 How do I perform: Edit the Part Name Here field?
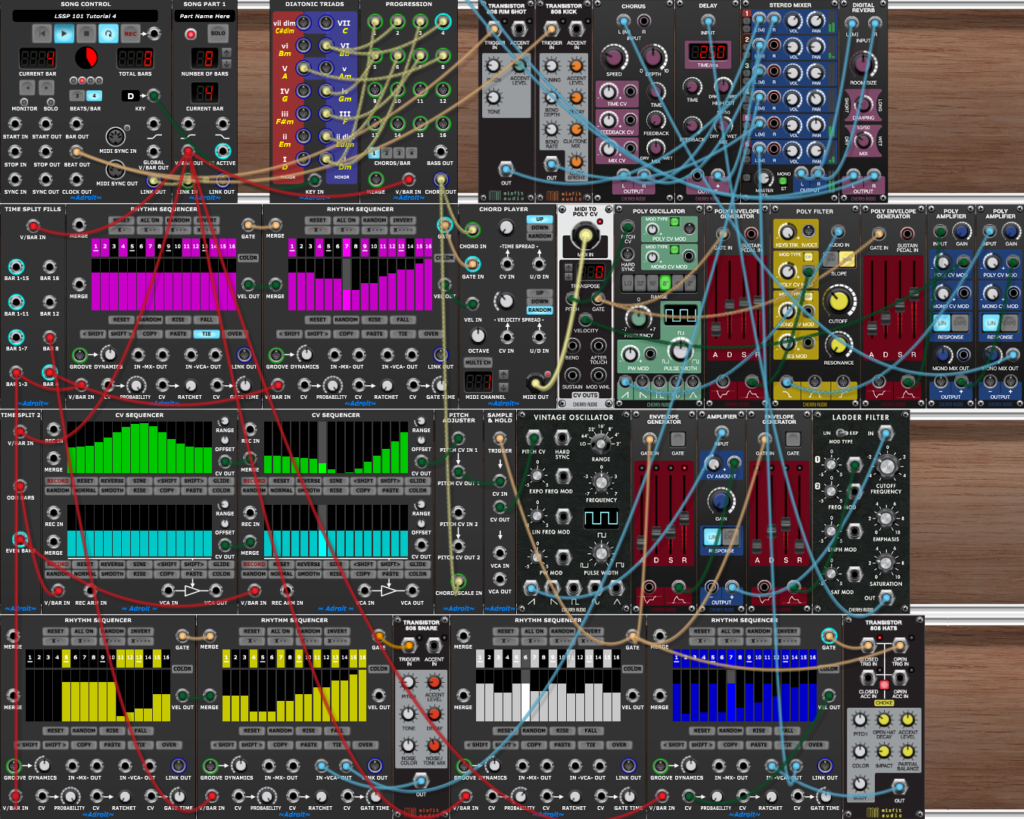204,16
